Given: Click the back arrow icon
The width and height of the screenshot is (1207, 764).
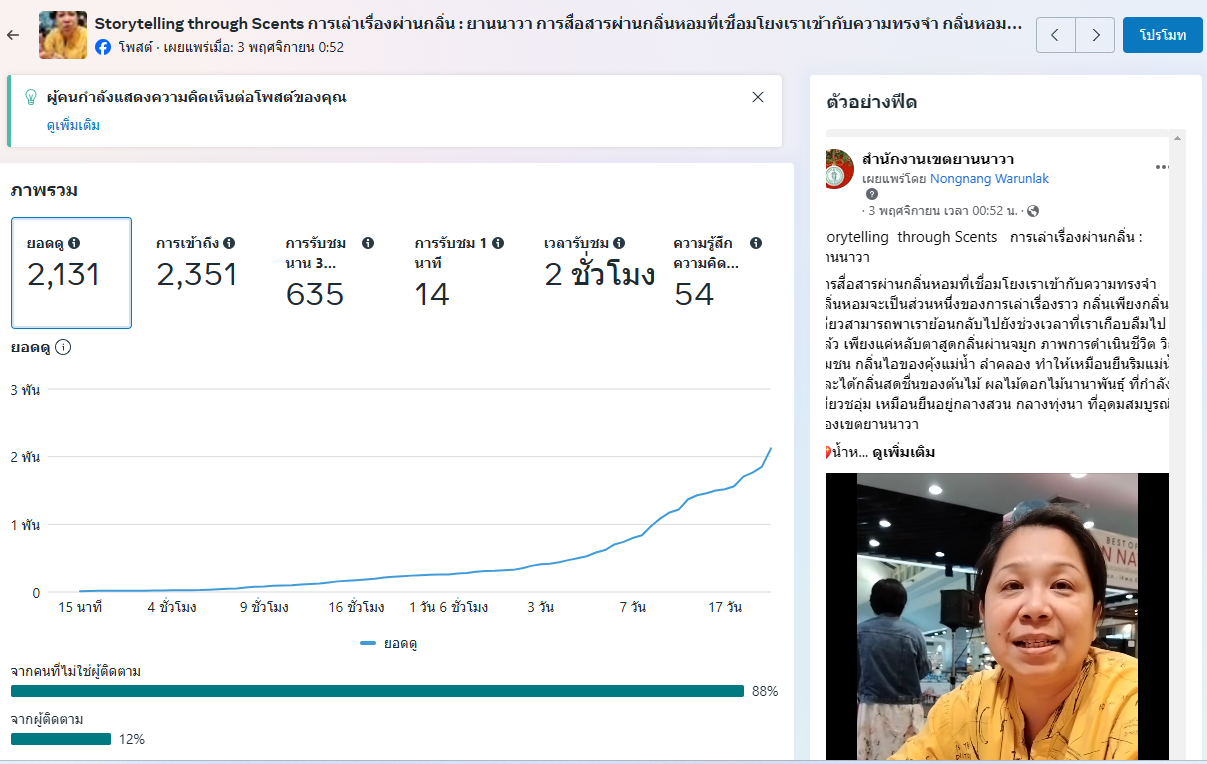Looking at the screenshot, I should 13,35.
